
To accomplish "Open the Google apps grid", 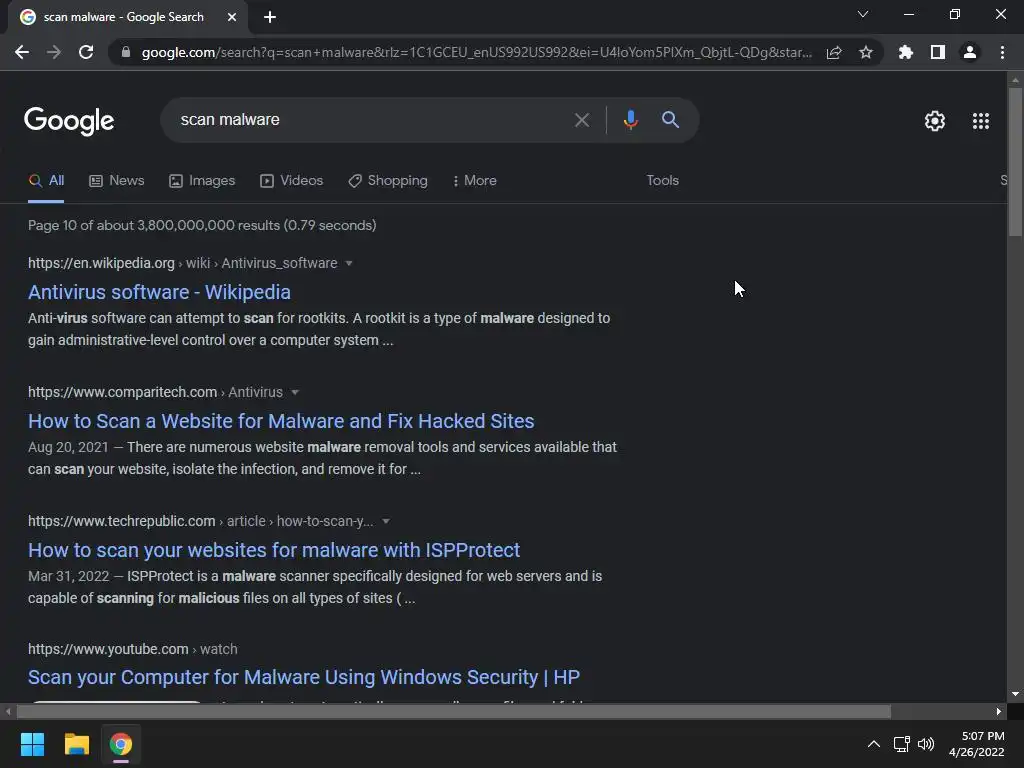I will point(981,121).
